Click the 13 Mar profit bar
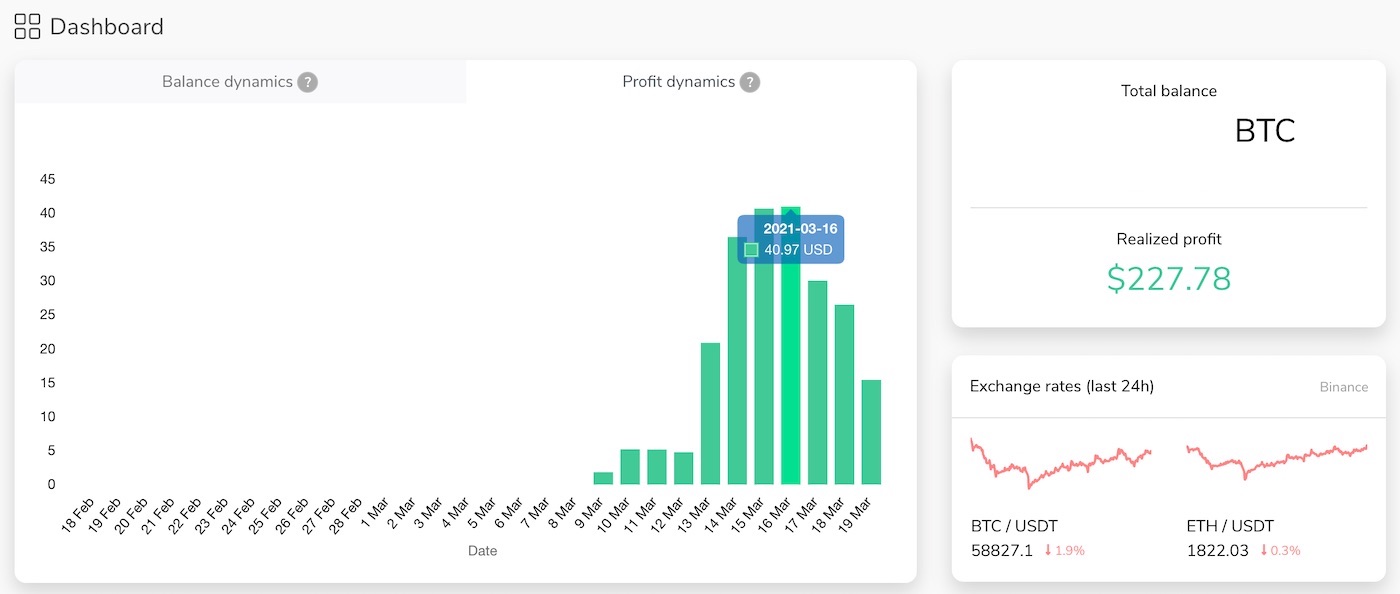Image resolution: width=1400 pixels, height=594 pixels. (x=710, y=413)
